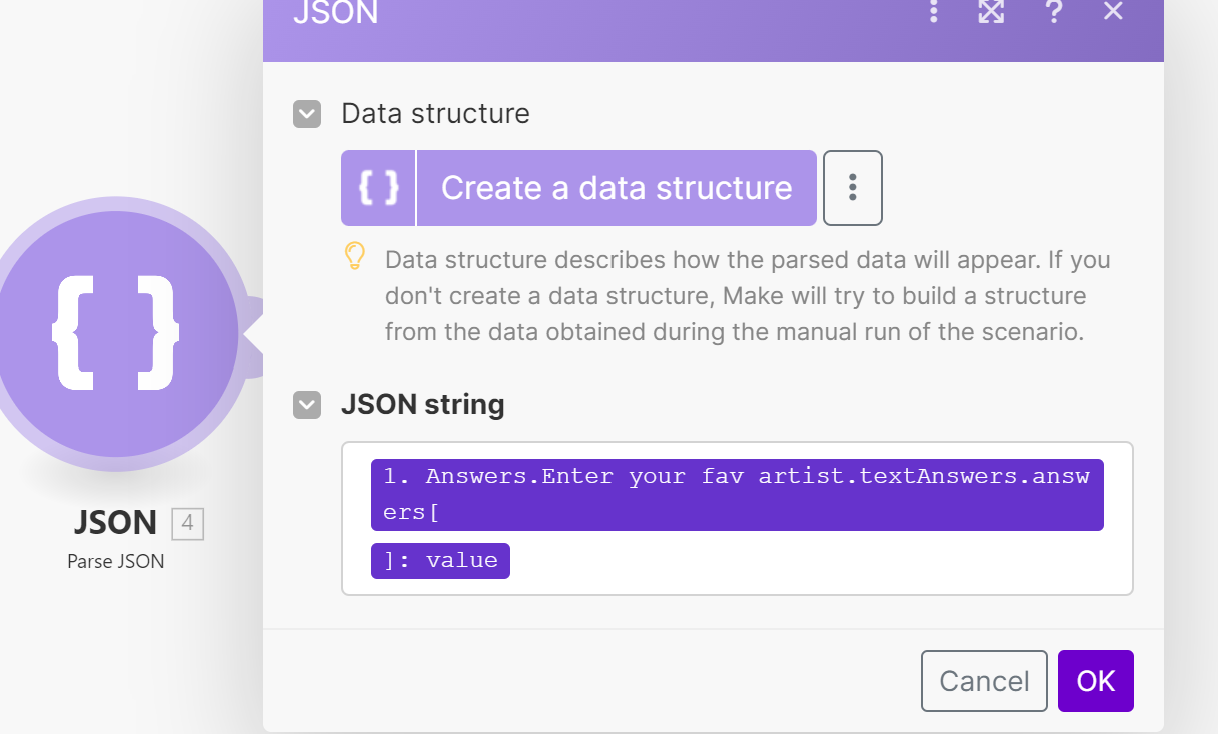This screenshot has height=734, width=1218.
Task: Click the JSON string section label
Action: pos(422,405)
